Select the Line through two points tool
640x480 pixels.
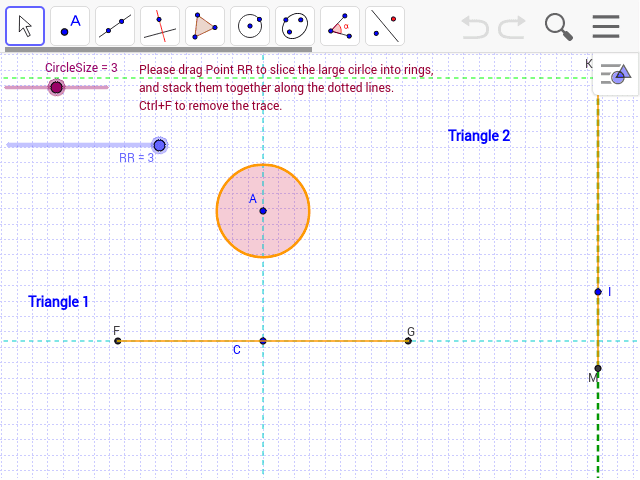pyautogui.click(x=115, y=26)
